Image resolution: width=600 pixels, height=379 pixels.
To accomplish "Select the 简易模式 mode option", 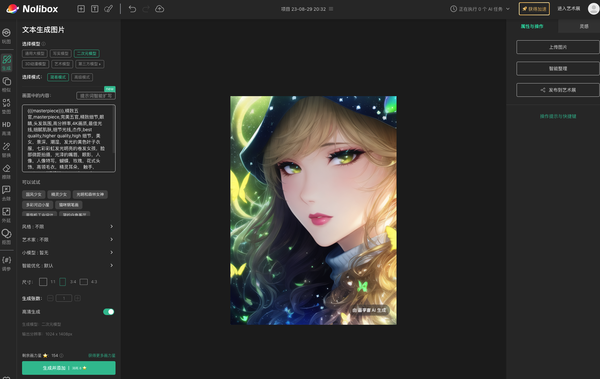I will pos(58,77).
